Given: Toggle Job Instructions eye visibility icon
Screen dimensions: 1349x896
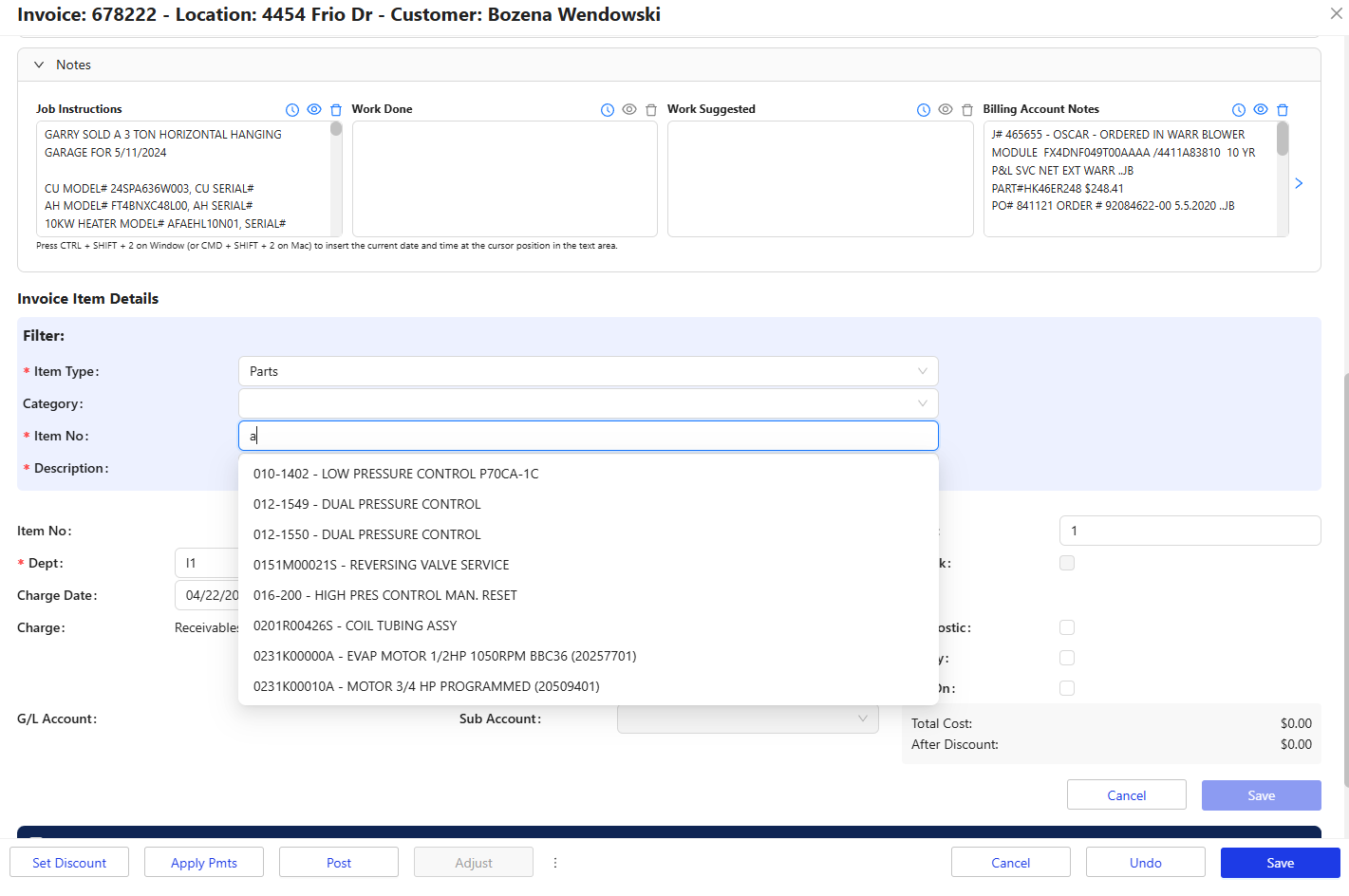Looking at the screenshot, I should (x=314, y=109).
